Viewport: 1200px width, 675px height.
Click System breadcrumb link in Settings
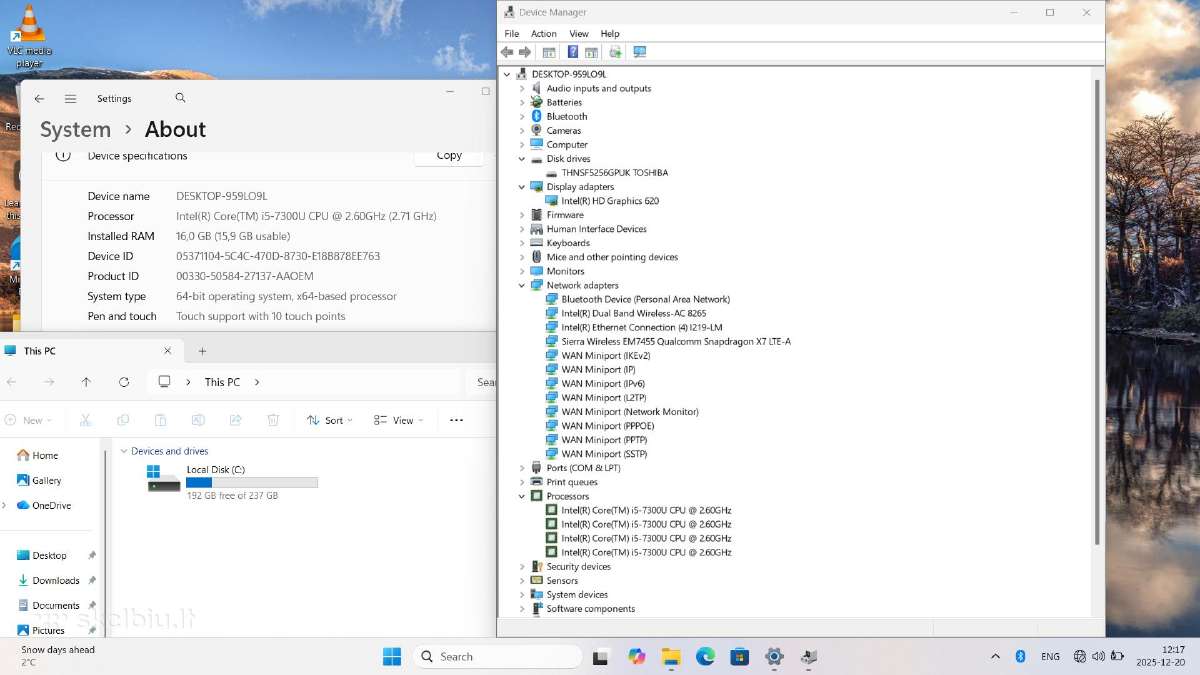pos(75,130)
